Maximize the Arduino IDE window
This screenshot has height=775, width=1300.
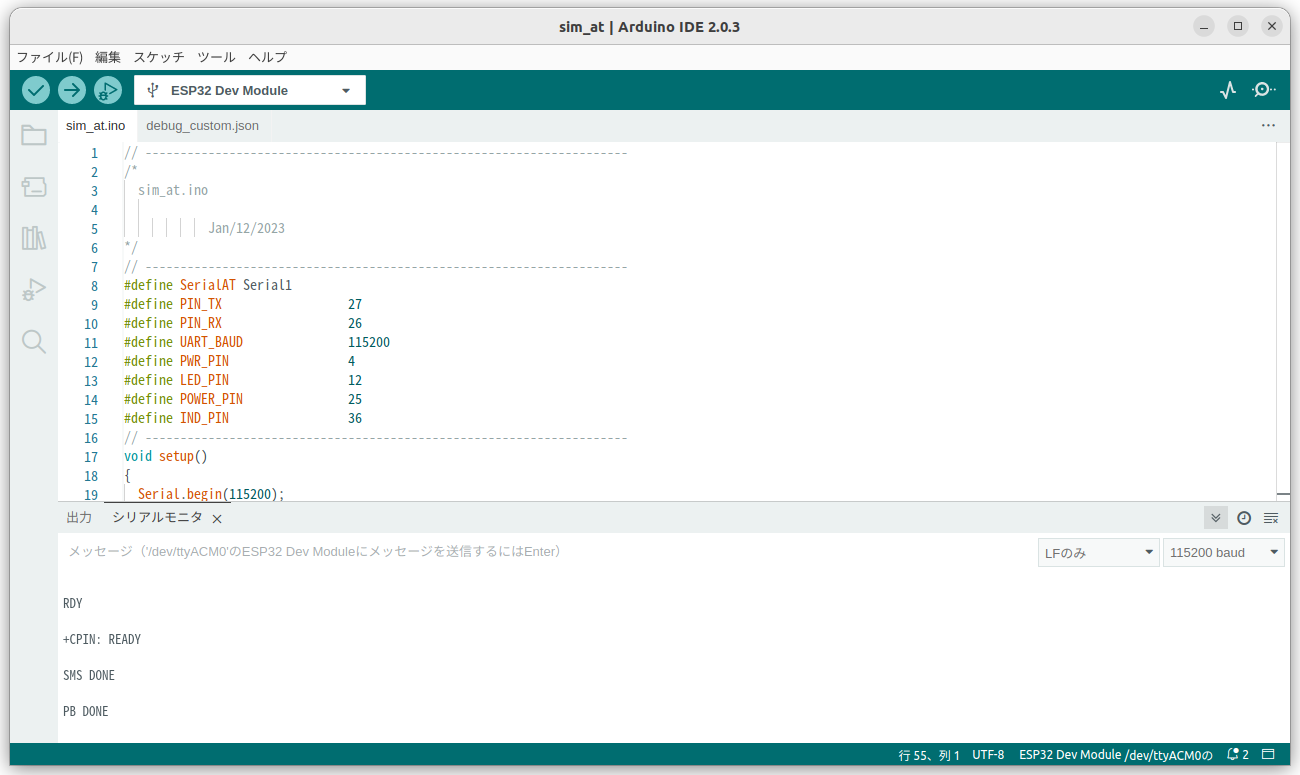pyautogui.click(x=1238, y=26)
